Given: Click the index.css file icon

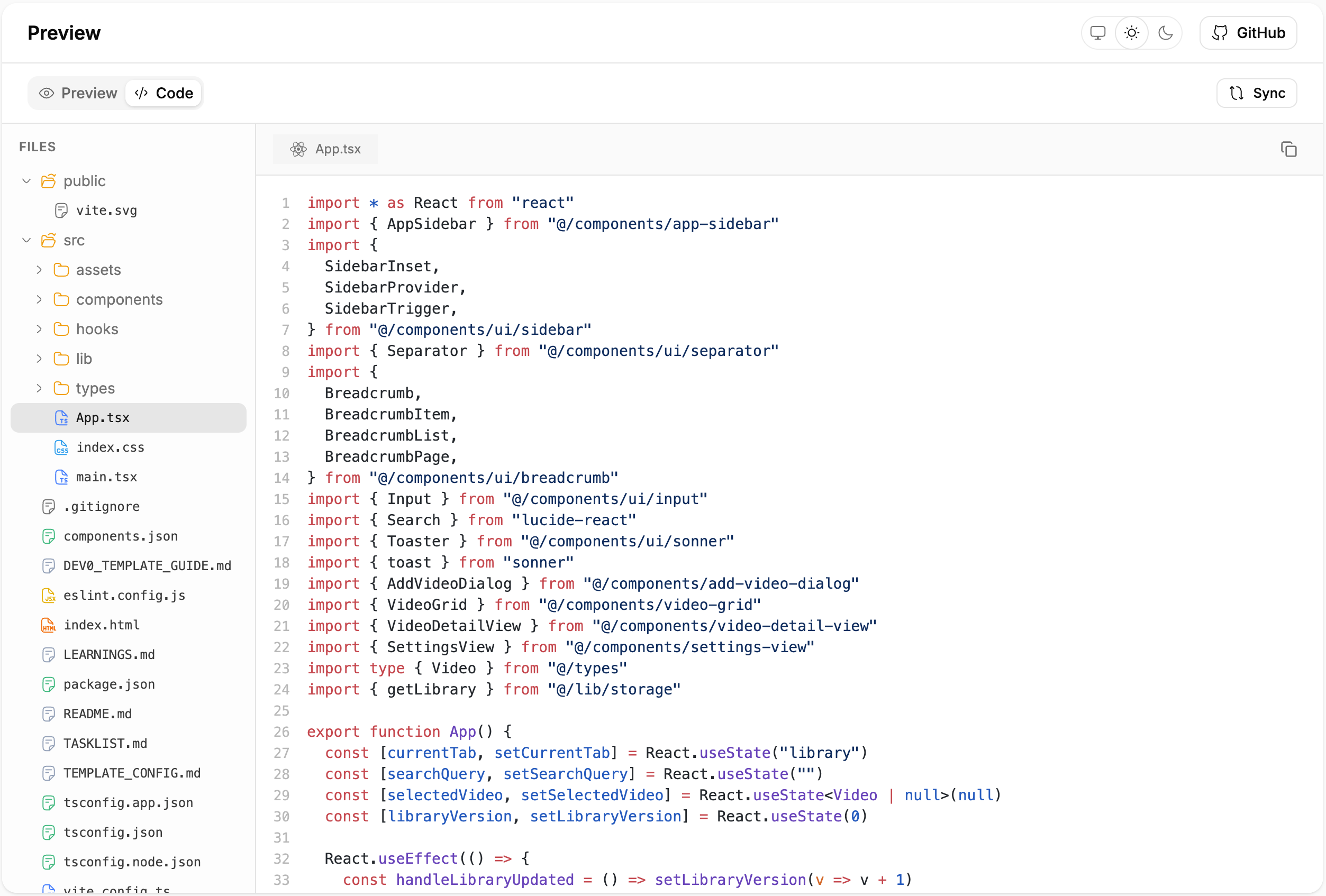Looking at the screenshot, I should pyautogui.click(x=61, y=447).
